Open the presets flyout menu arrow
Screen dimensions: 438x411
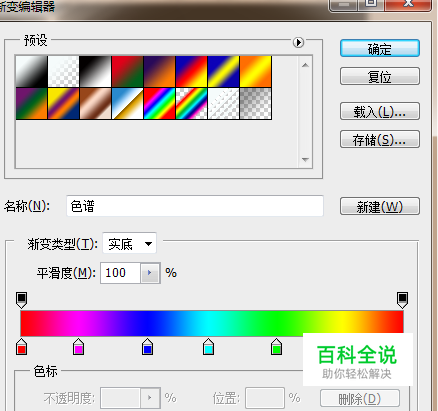click(298, 42)
